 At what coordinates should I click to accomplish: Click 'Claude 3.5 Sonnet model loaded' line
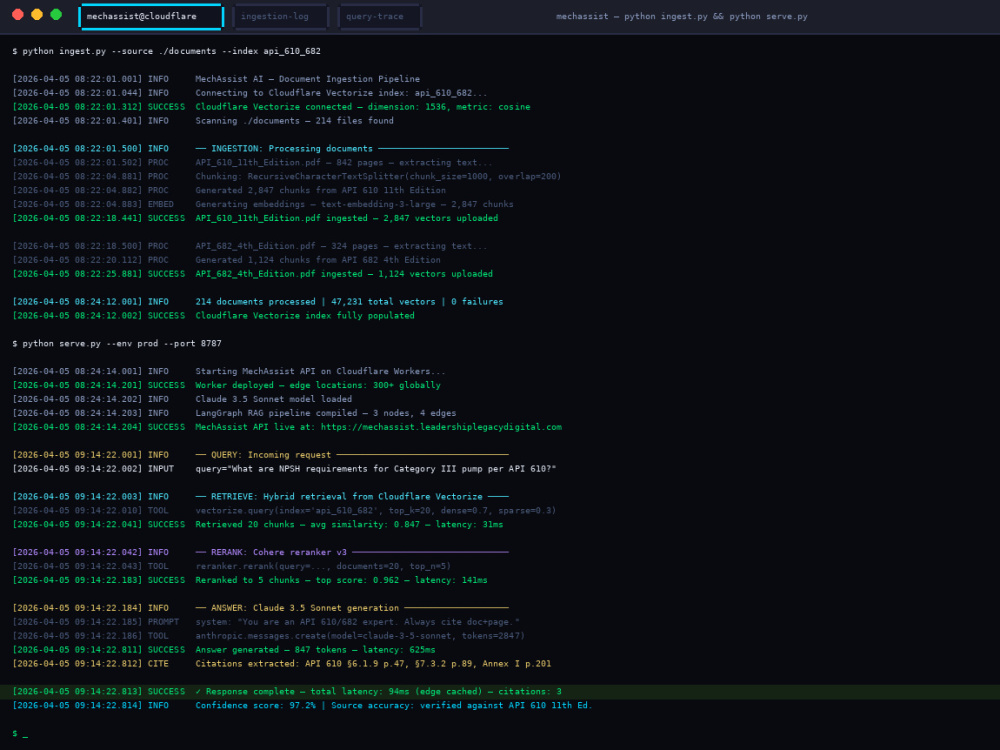(x=182, y=399)
